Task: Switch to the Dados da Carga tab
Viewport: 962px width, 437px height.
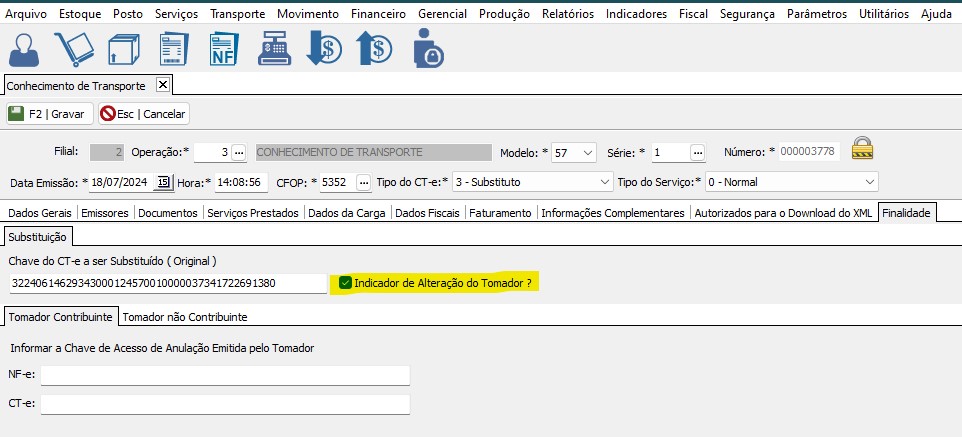Action: click(346, 213)
